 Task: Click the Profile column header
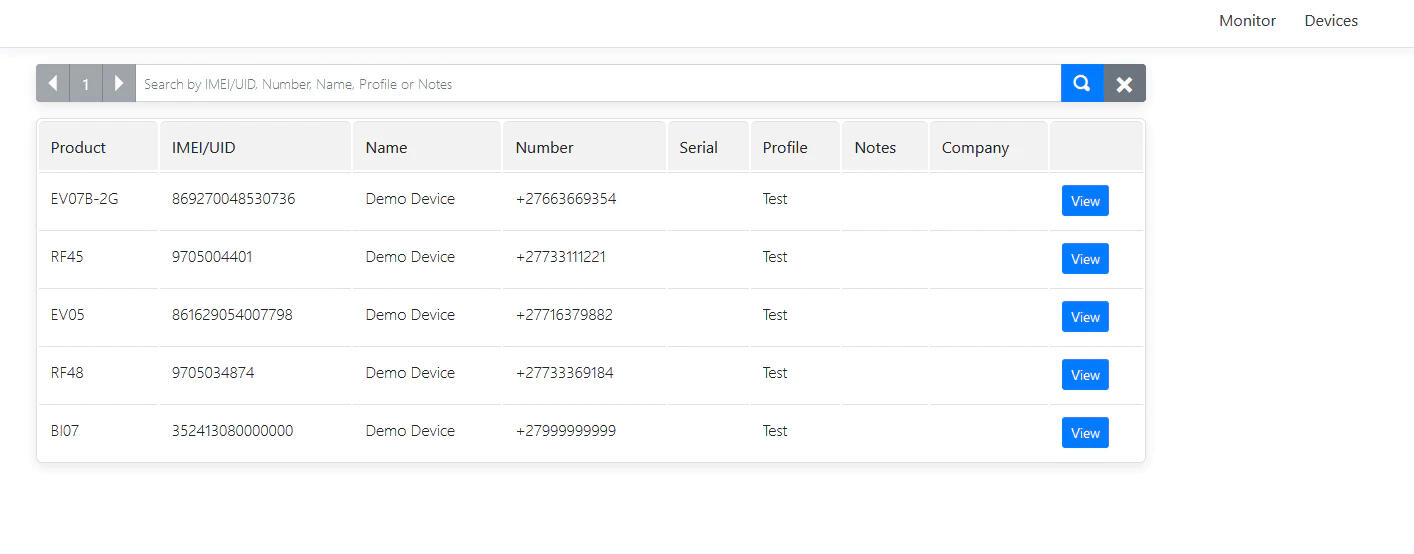coord(785,148)
